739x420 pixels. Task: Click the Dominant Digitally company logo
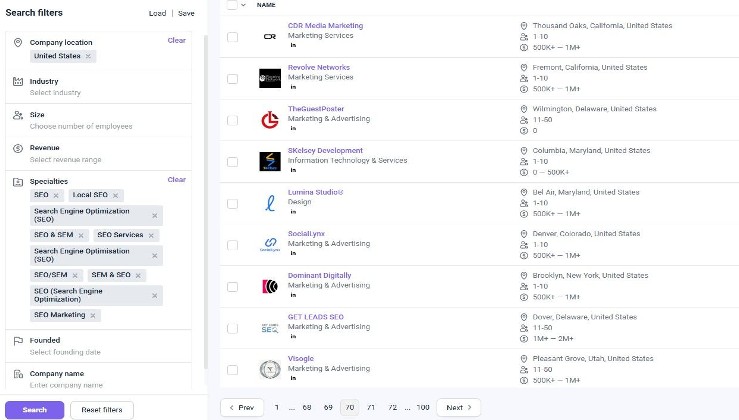269,286
